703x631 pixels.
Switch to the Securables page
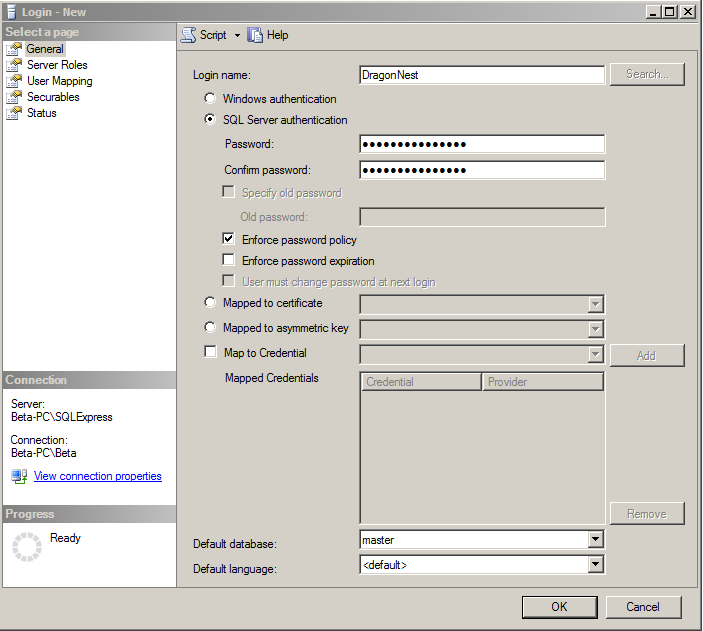(x=53, y=97)
